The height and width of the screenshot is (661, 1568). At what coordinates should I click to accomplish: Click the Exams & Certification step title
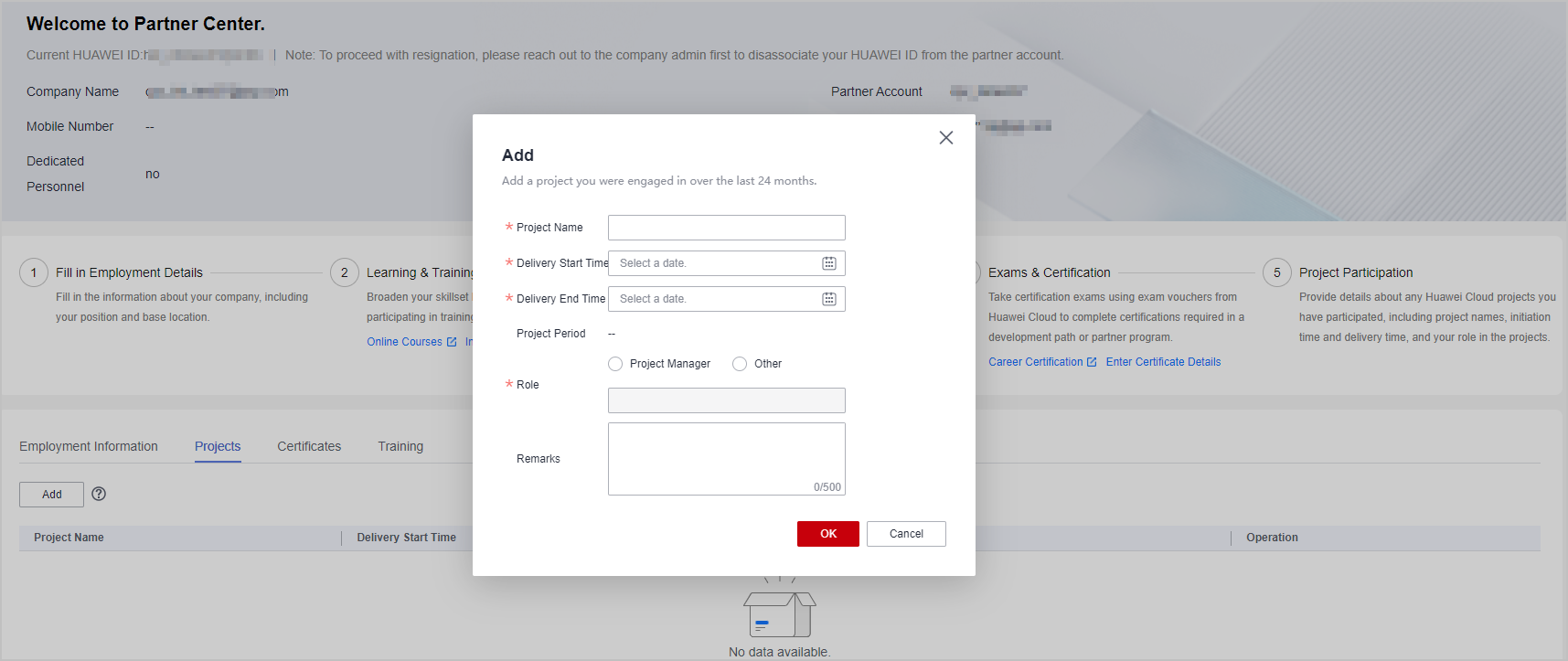1050,272
